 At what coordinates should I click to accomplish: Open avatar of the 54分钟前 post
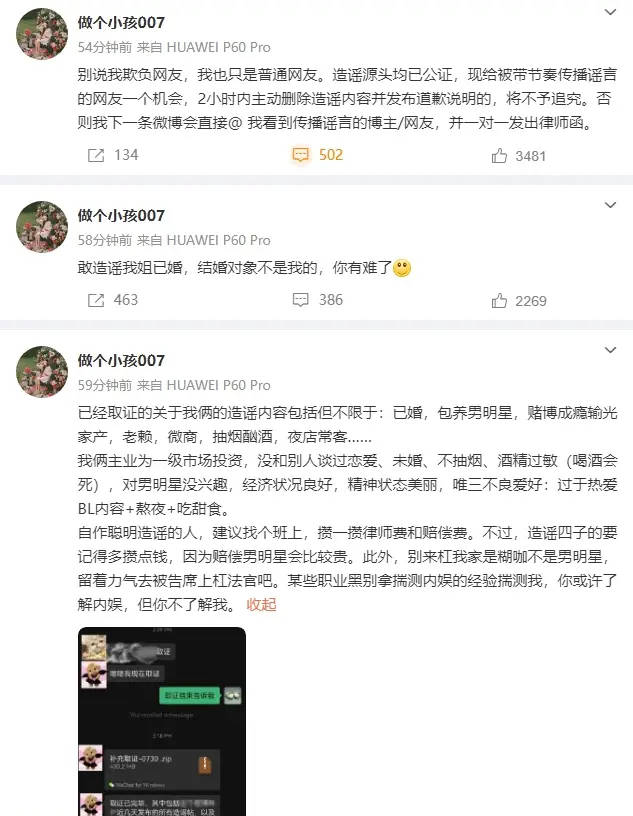click(42, 34)
